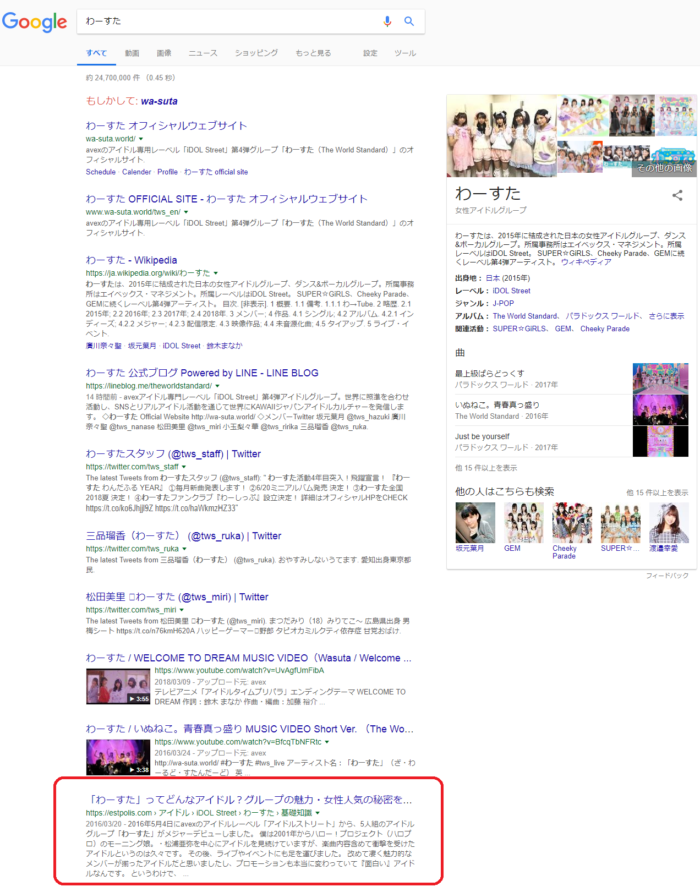Image resolution: width=700 pixels, height=892 pixels.
Task: Open 松田美里 (@tws_miri) Twitter result
Action: coord(177,597)
